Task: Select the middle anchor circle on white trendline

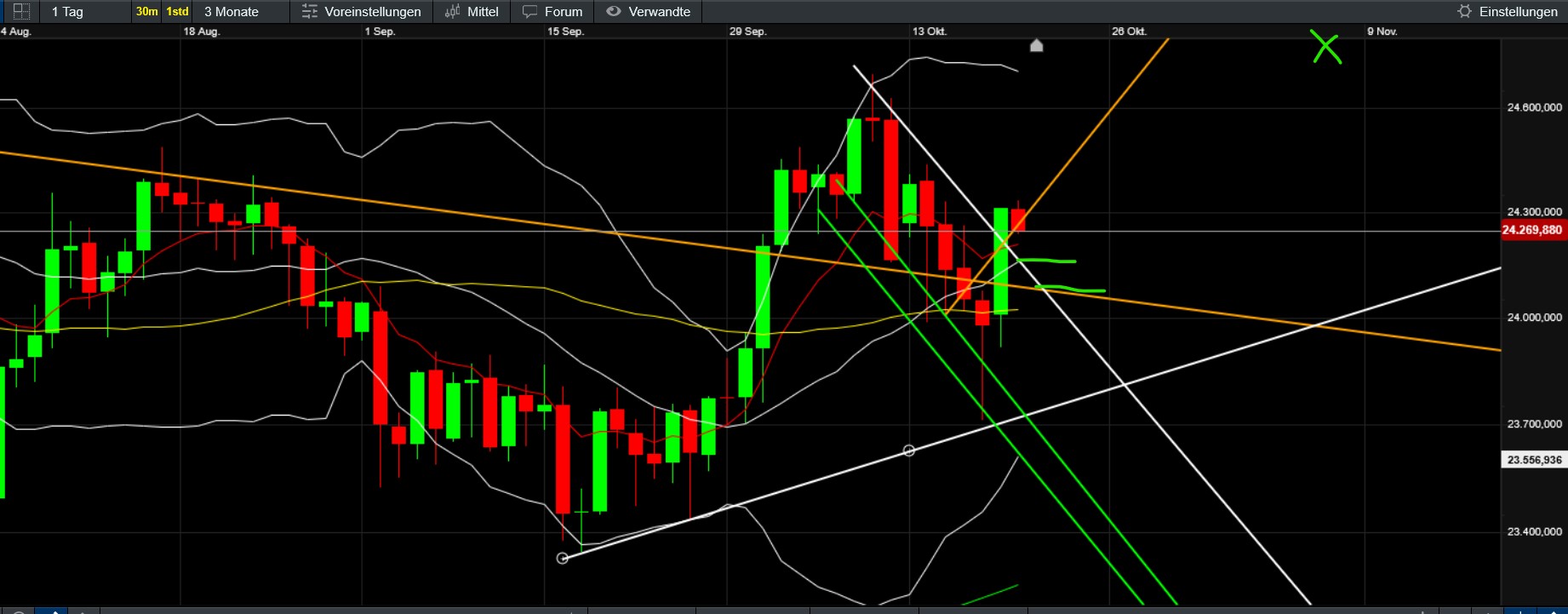Action: coord(908,450)
